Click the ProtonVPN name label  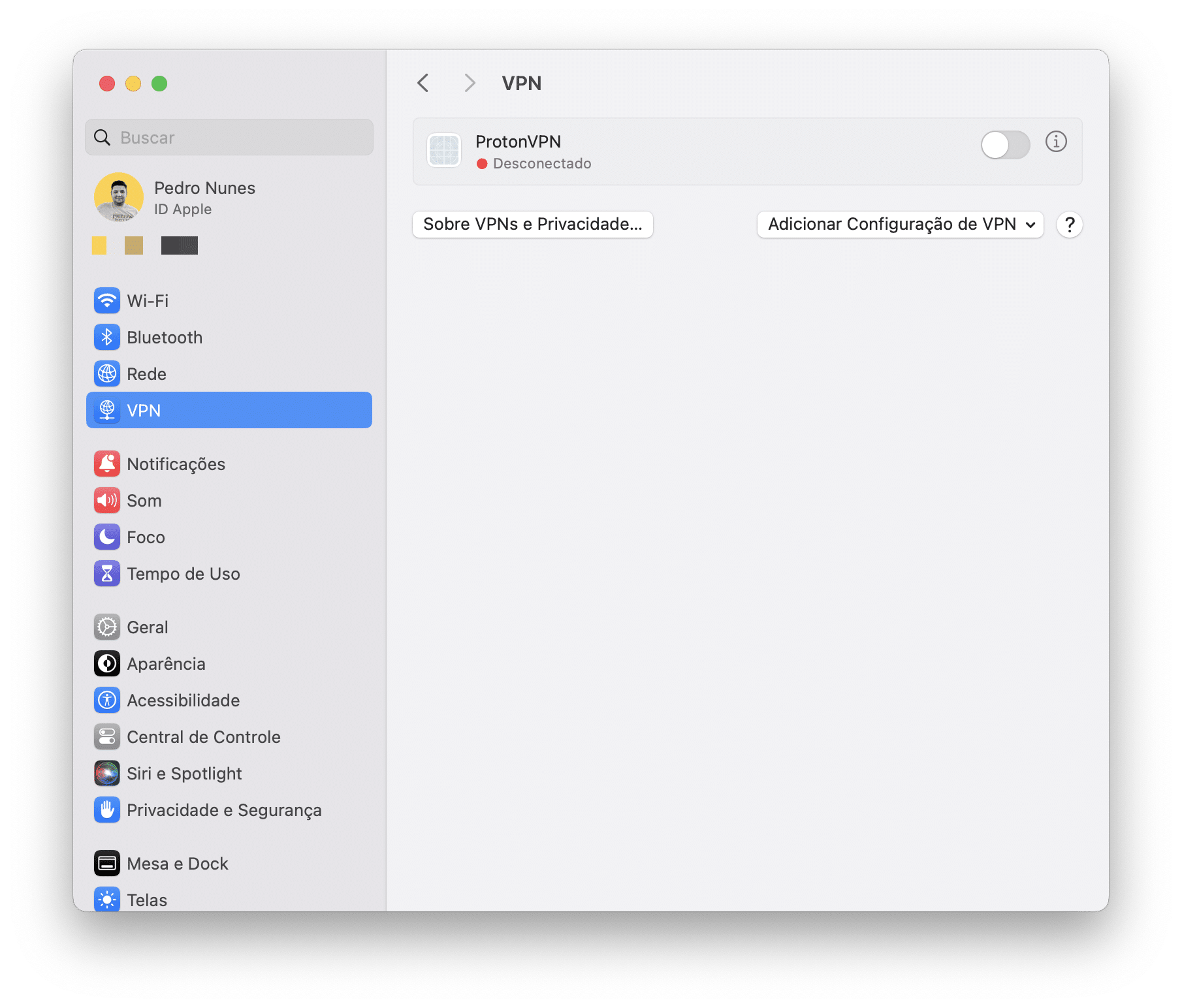click(x=518, y=142)
